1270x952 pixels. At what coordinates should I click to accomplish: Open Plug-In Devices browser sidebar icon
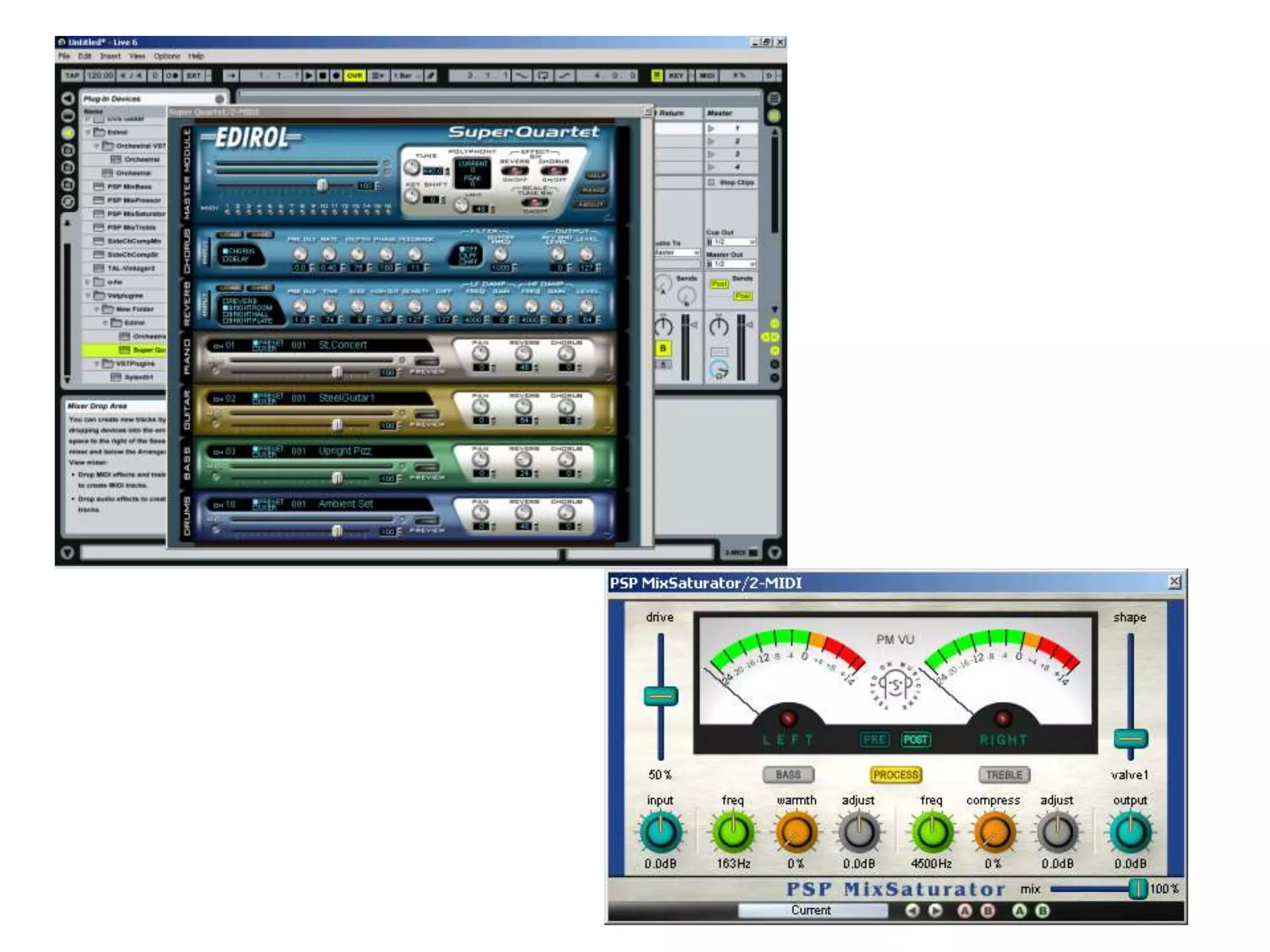[x=68, y=133]
